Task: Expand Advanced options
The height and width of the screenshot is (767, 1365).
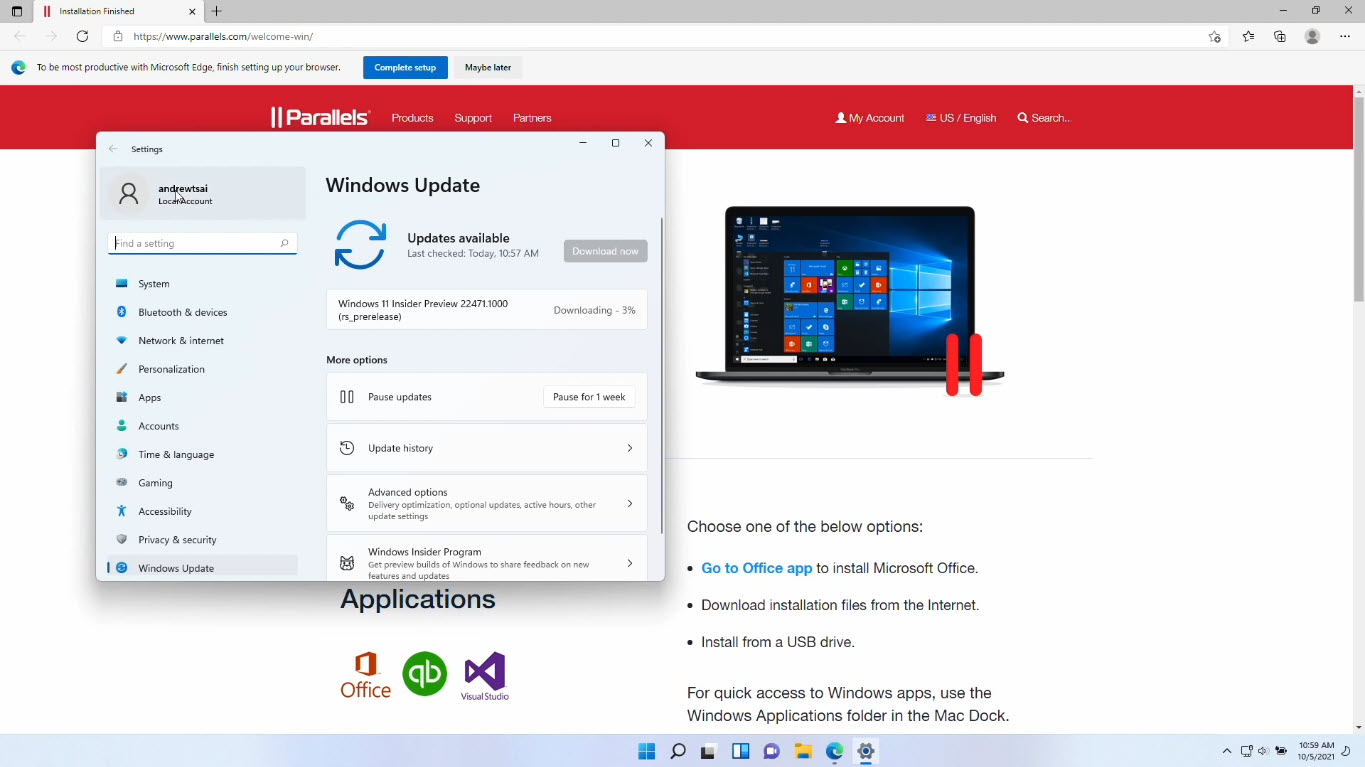Action: click(487, 504)
